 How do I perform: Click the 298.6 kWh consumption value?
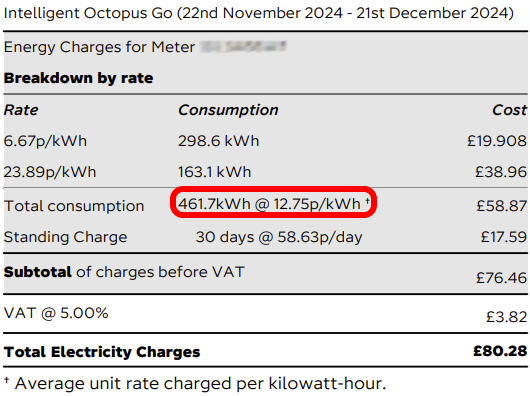click(x=218, y=141)
